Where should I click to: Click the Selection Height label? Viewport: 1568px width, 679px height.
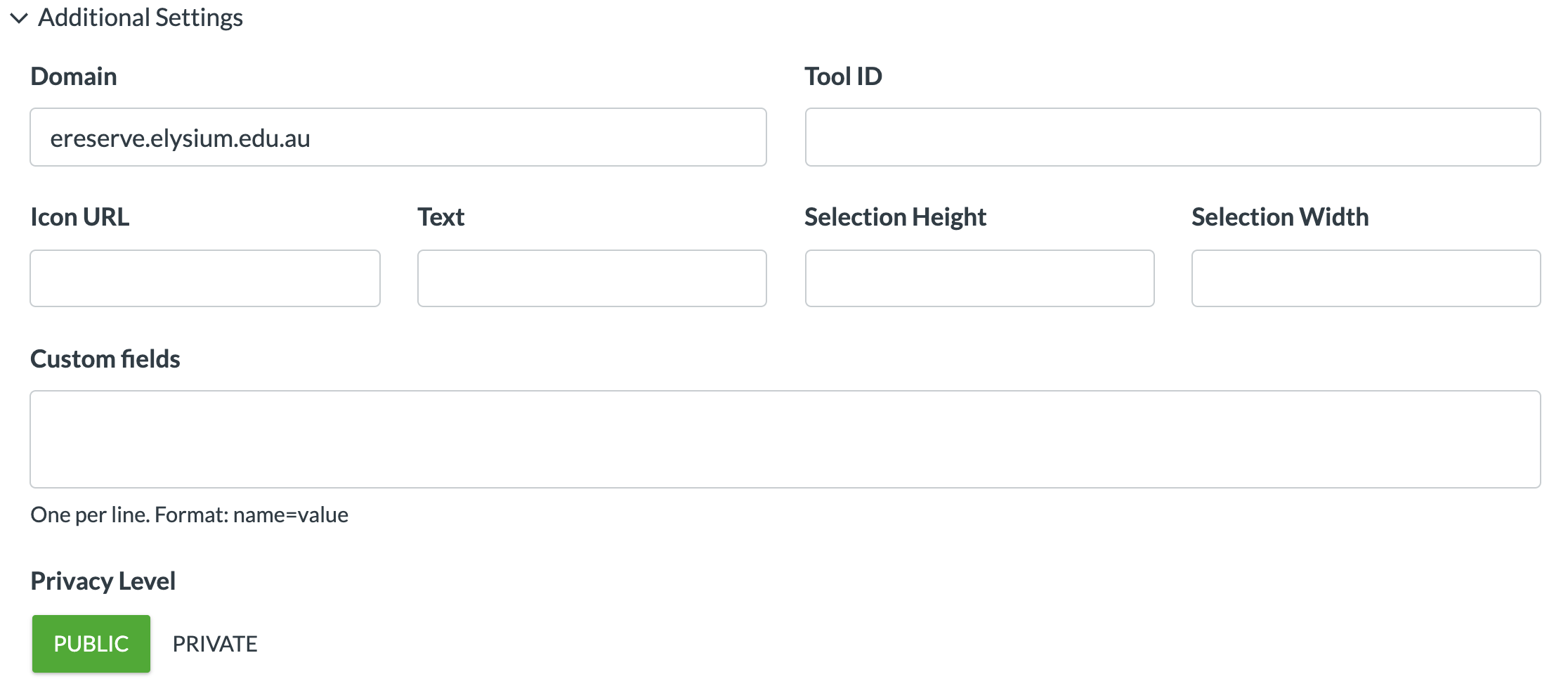click(894, 217)
